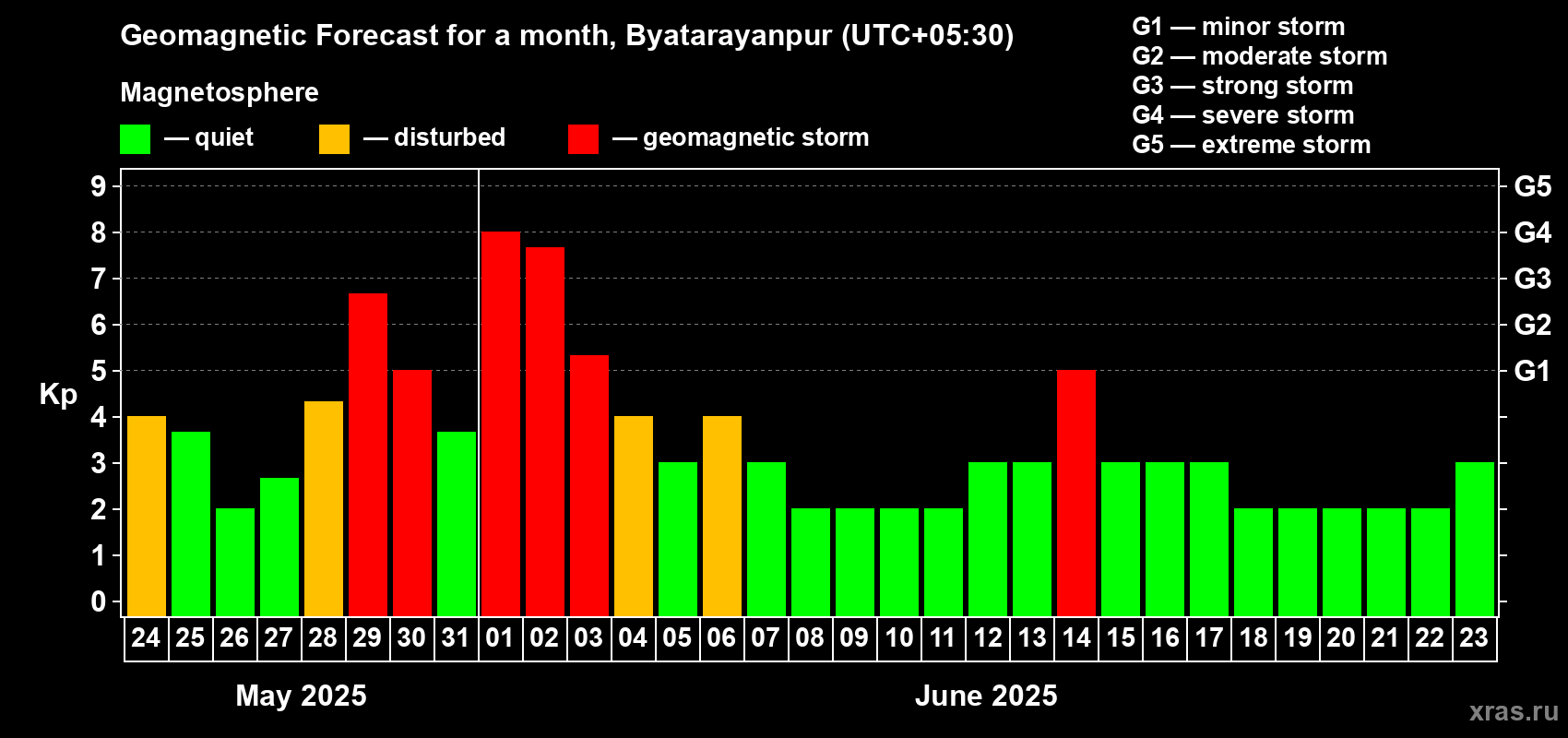Click the G2 right-axis label

(x=1533, y=325)
